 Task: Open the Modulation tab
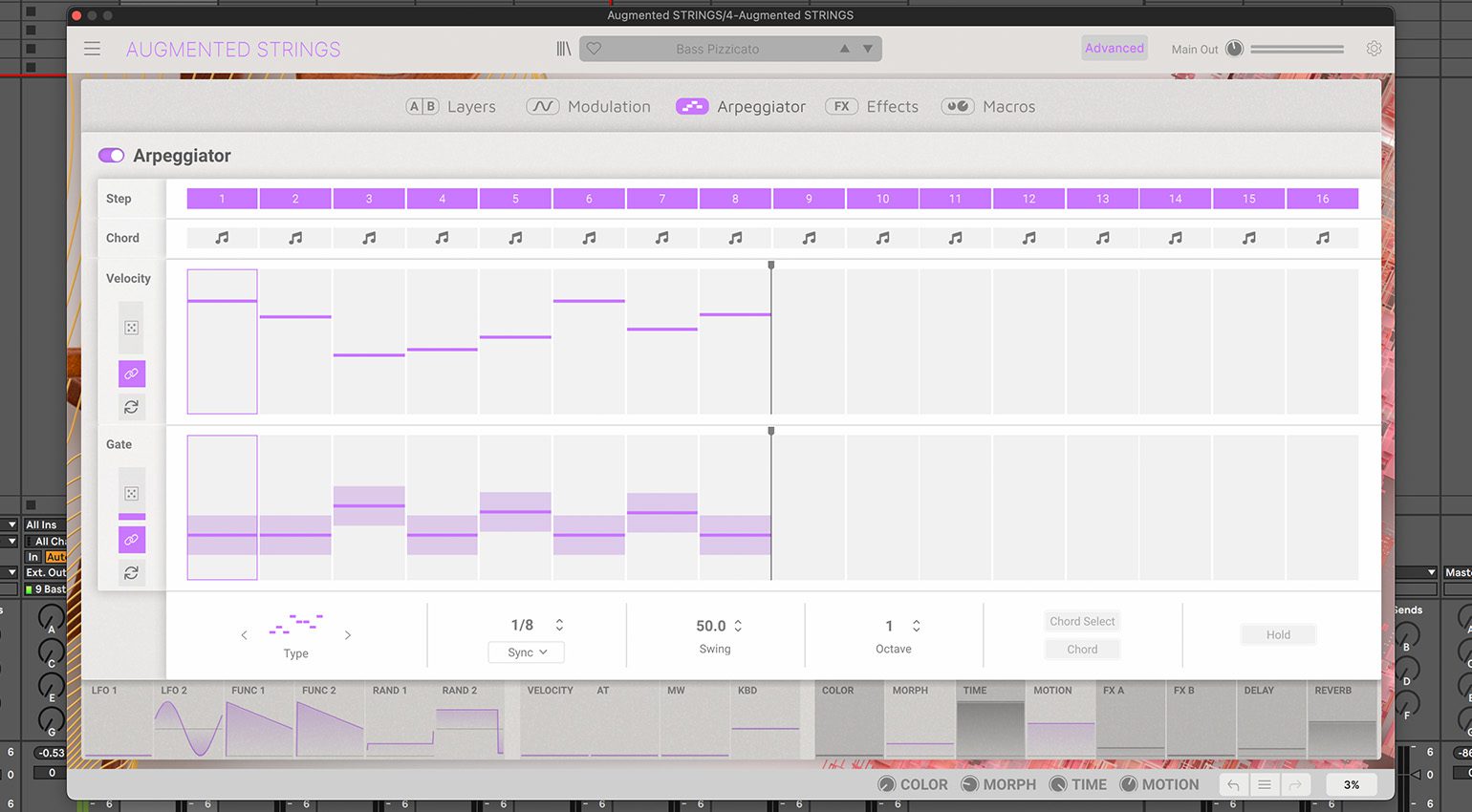pos(589,107)
